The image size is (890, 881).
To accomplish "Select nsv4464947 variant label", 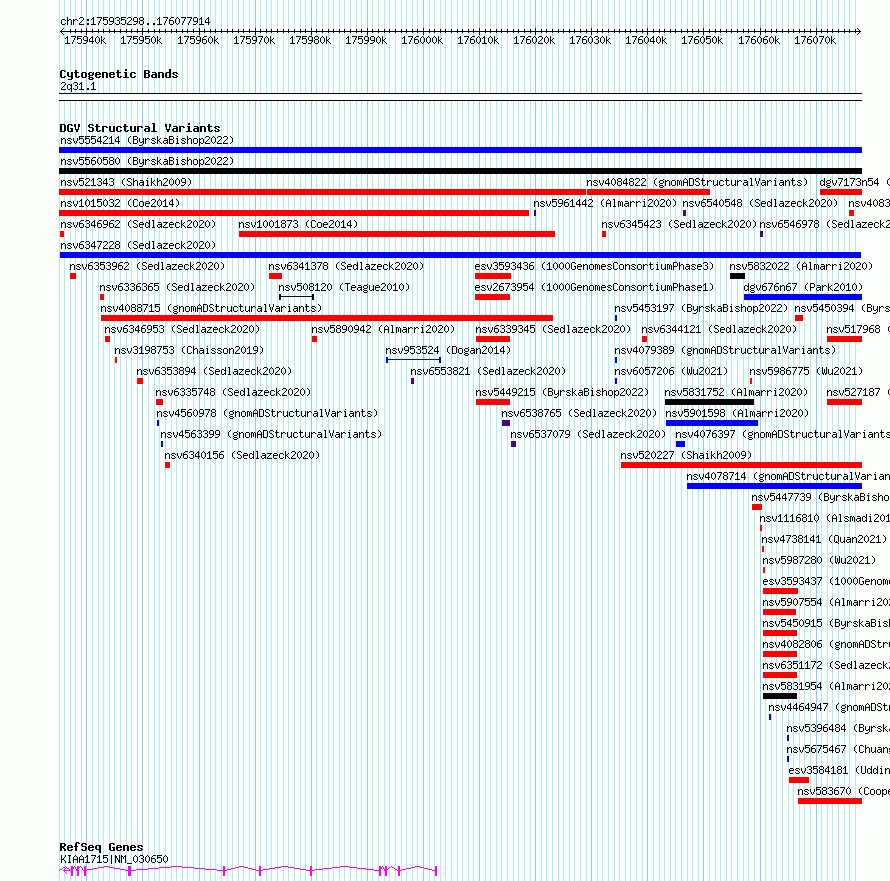I will (x=829, y=707).
